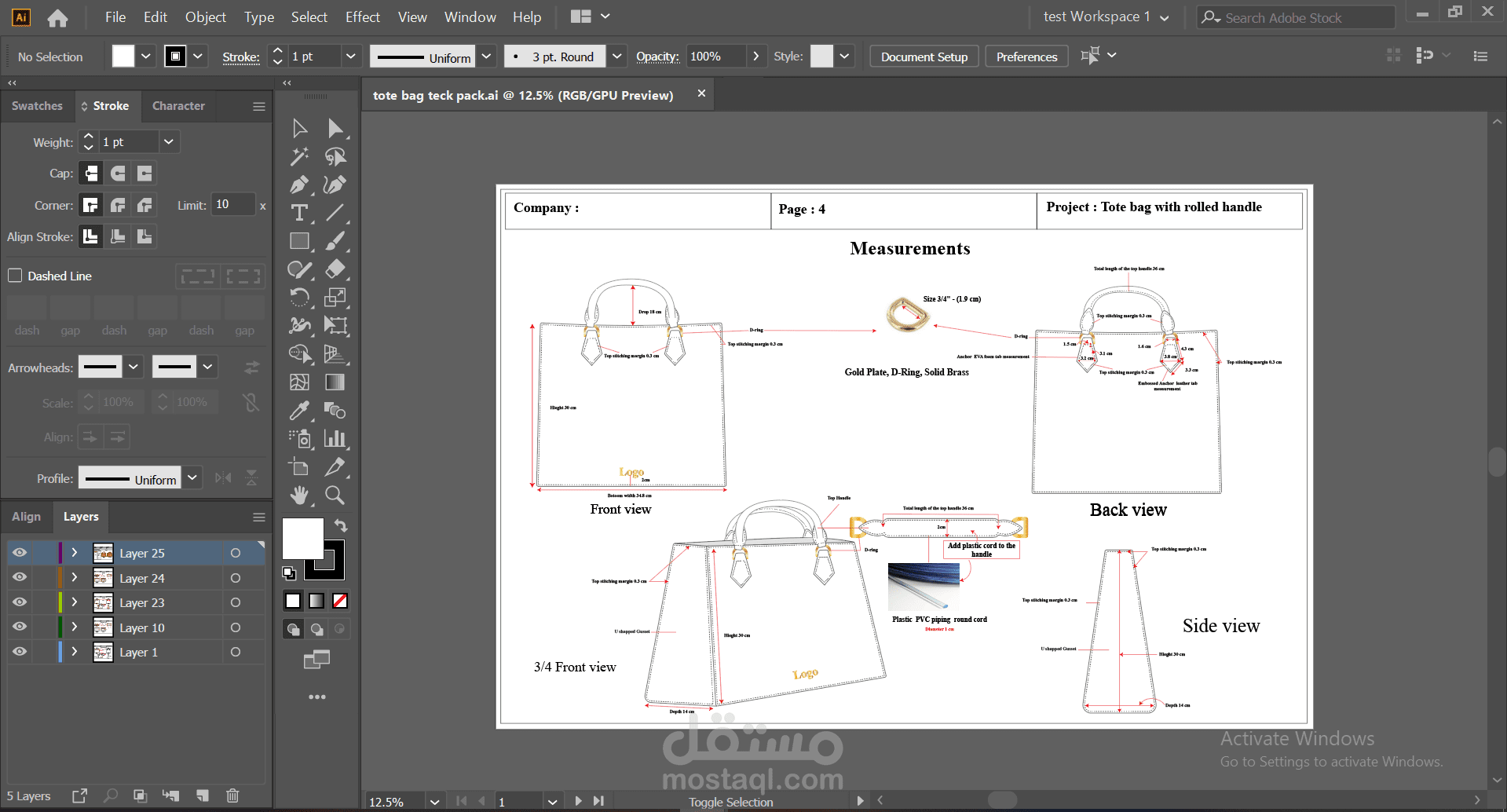Switch to the Swatches tab
1507x812 pixels.
tap(37, 106)
